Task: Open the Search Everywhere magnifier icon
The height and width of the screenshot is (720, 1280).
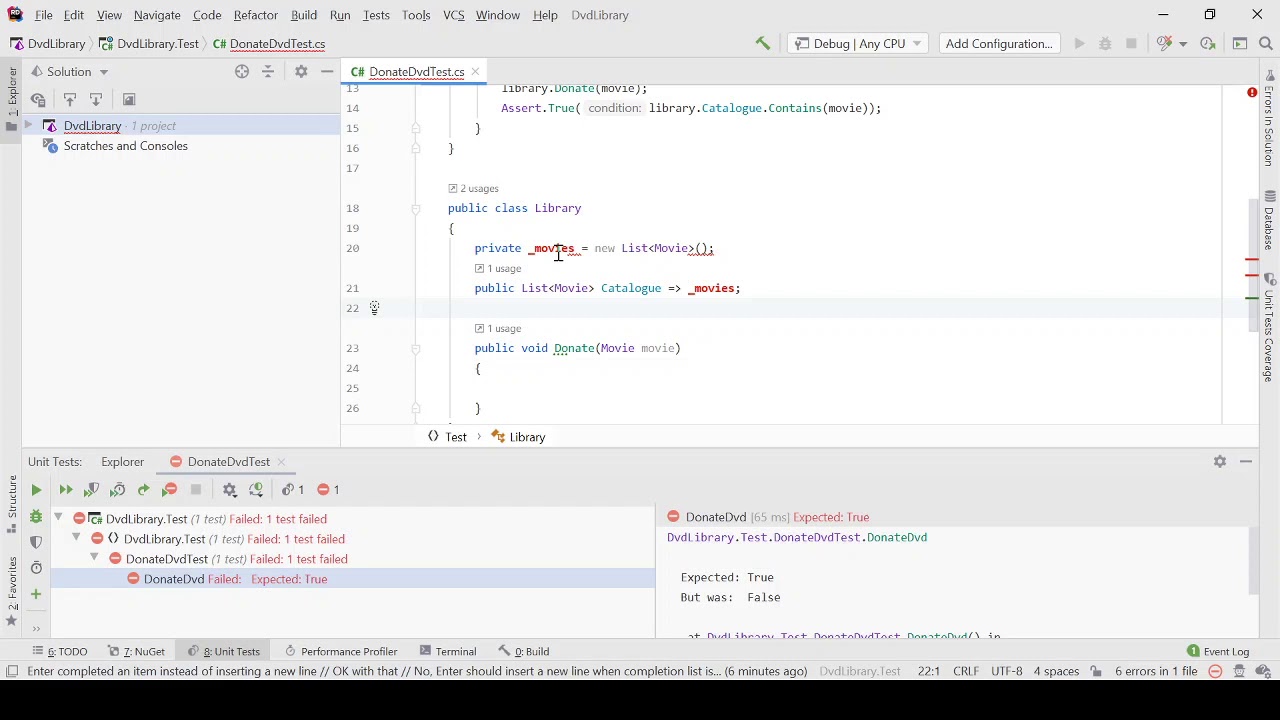Action: point(1265,43)
